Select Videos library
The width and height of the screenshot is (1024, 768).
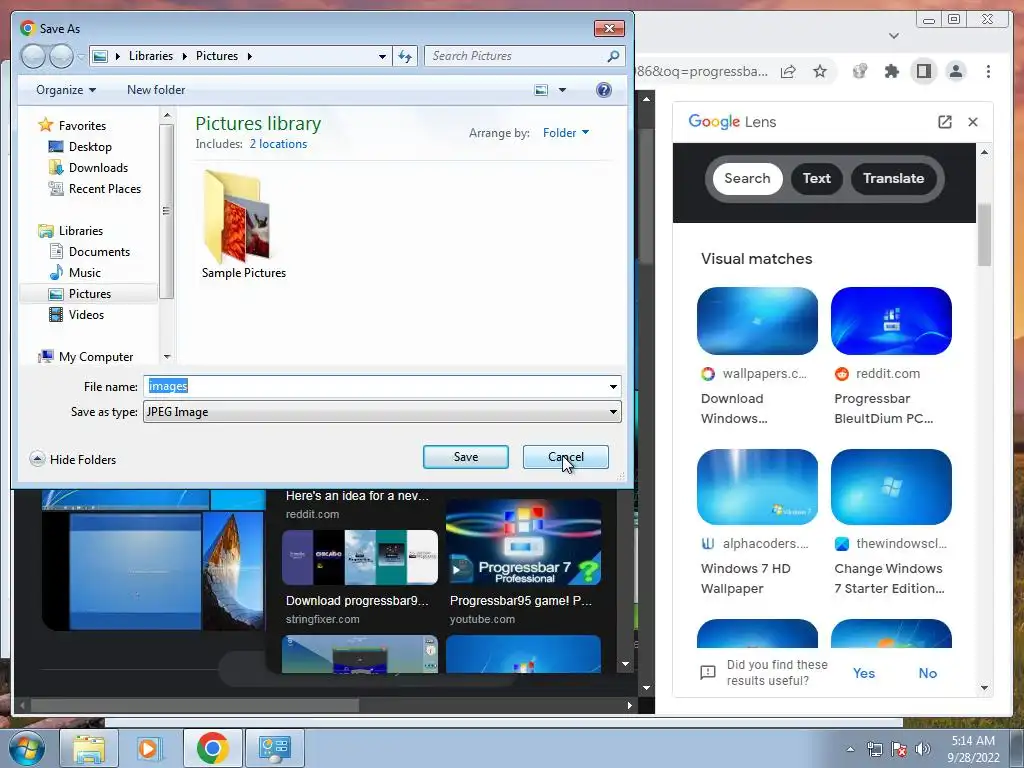[86, 315]
